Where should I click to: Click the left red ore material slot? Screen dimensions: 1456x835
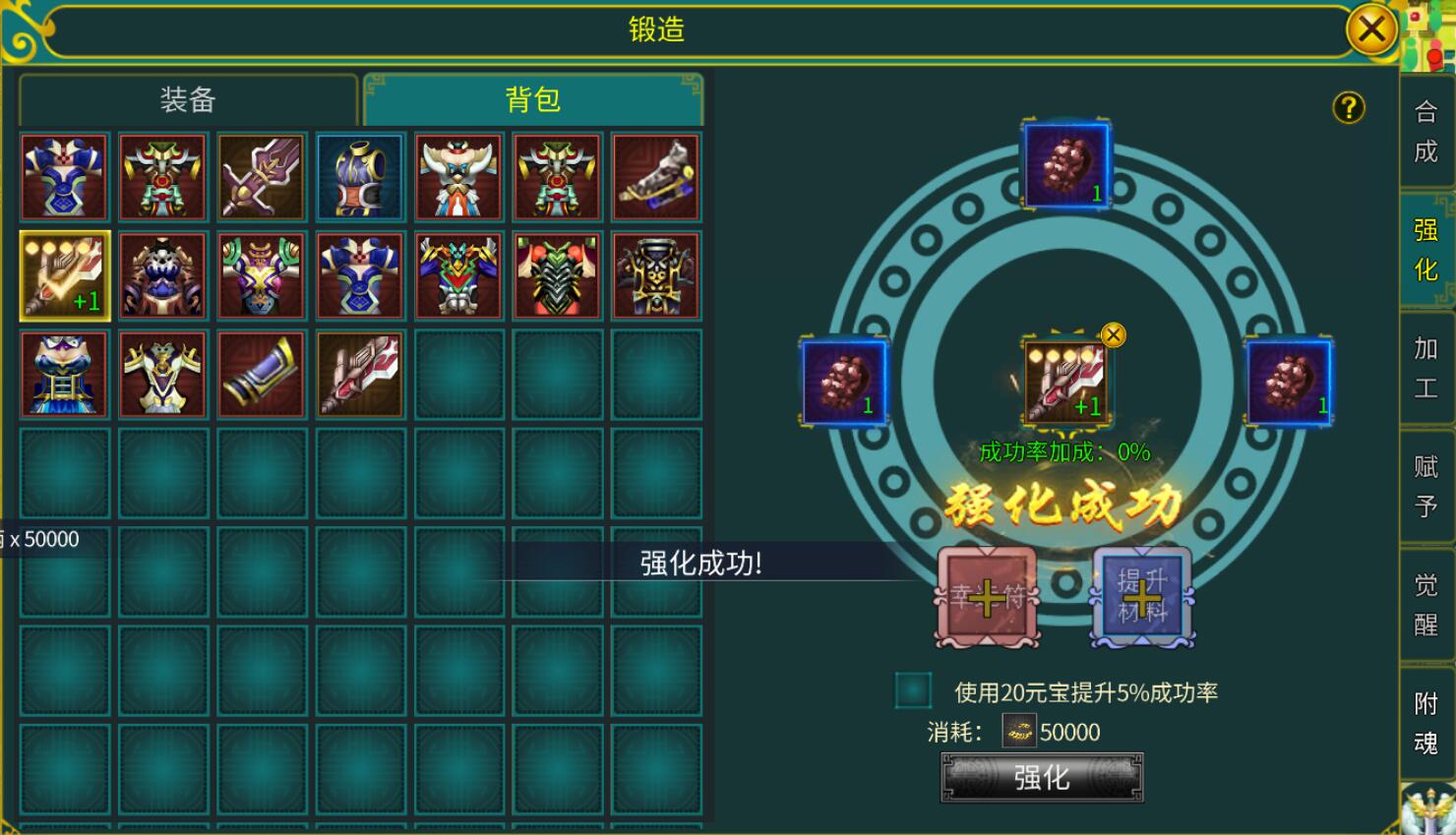click(845, 383)
